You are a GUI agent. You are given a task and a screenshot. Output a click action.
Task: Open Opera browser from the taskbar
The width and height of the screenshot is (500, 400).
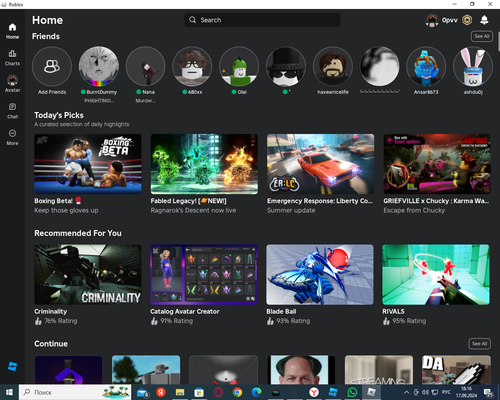coord(218,392)
